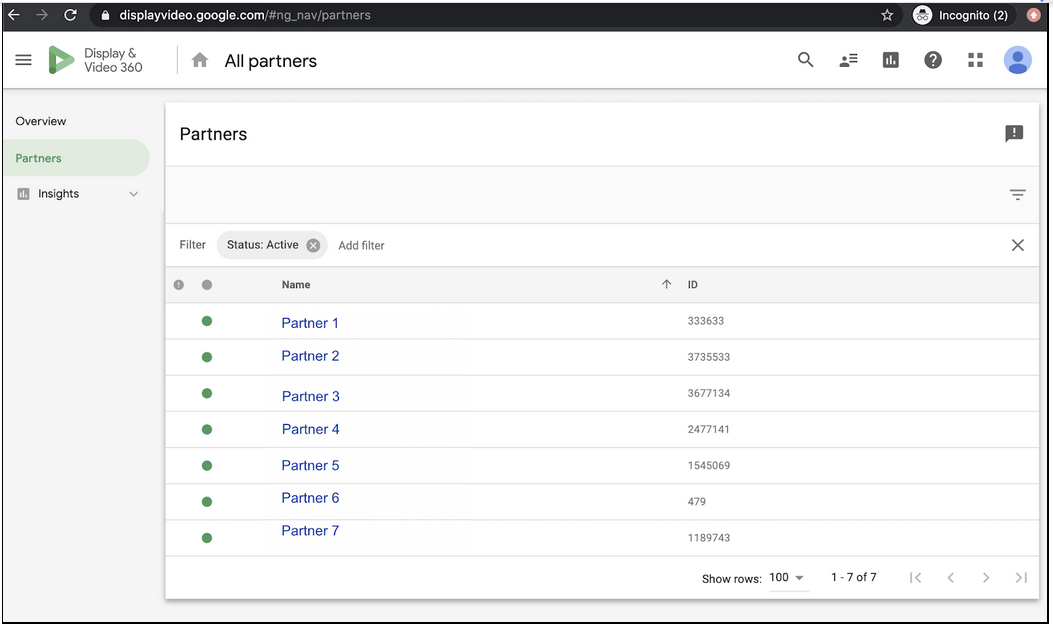Click ID cell 2477141

(x=708, y=429)
